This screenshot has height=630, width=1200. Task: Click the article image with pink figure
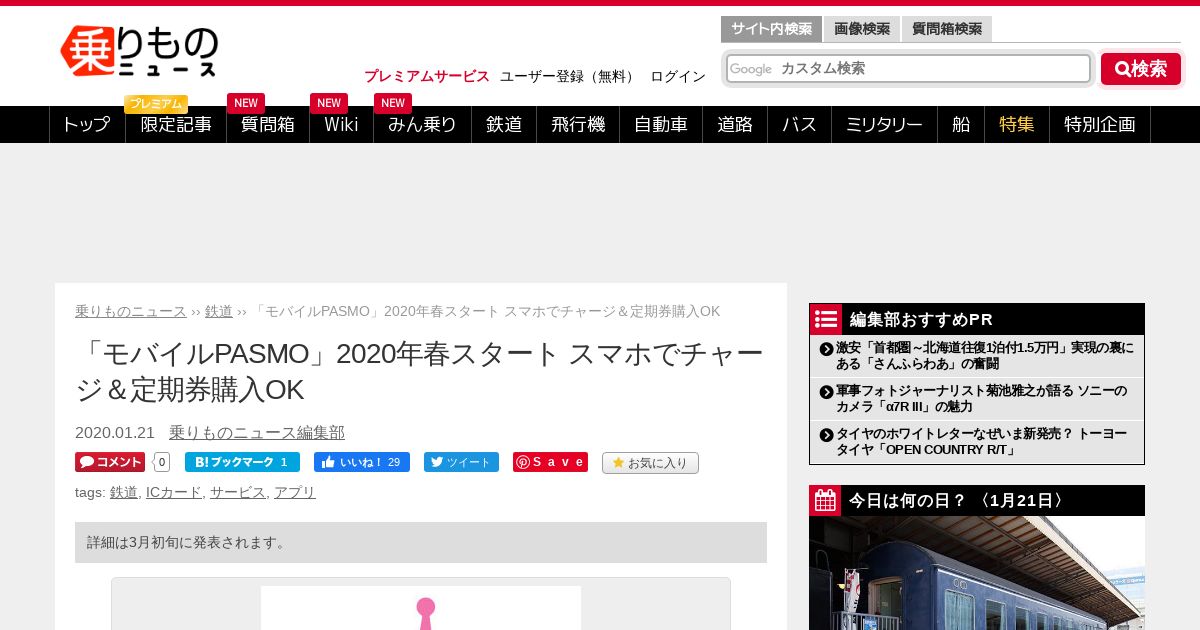[421, 608]
